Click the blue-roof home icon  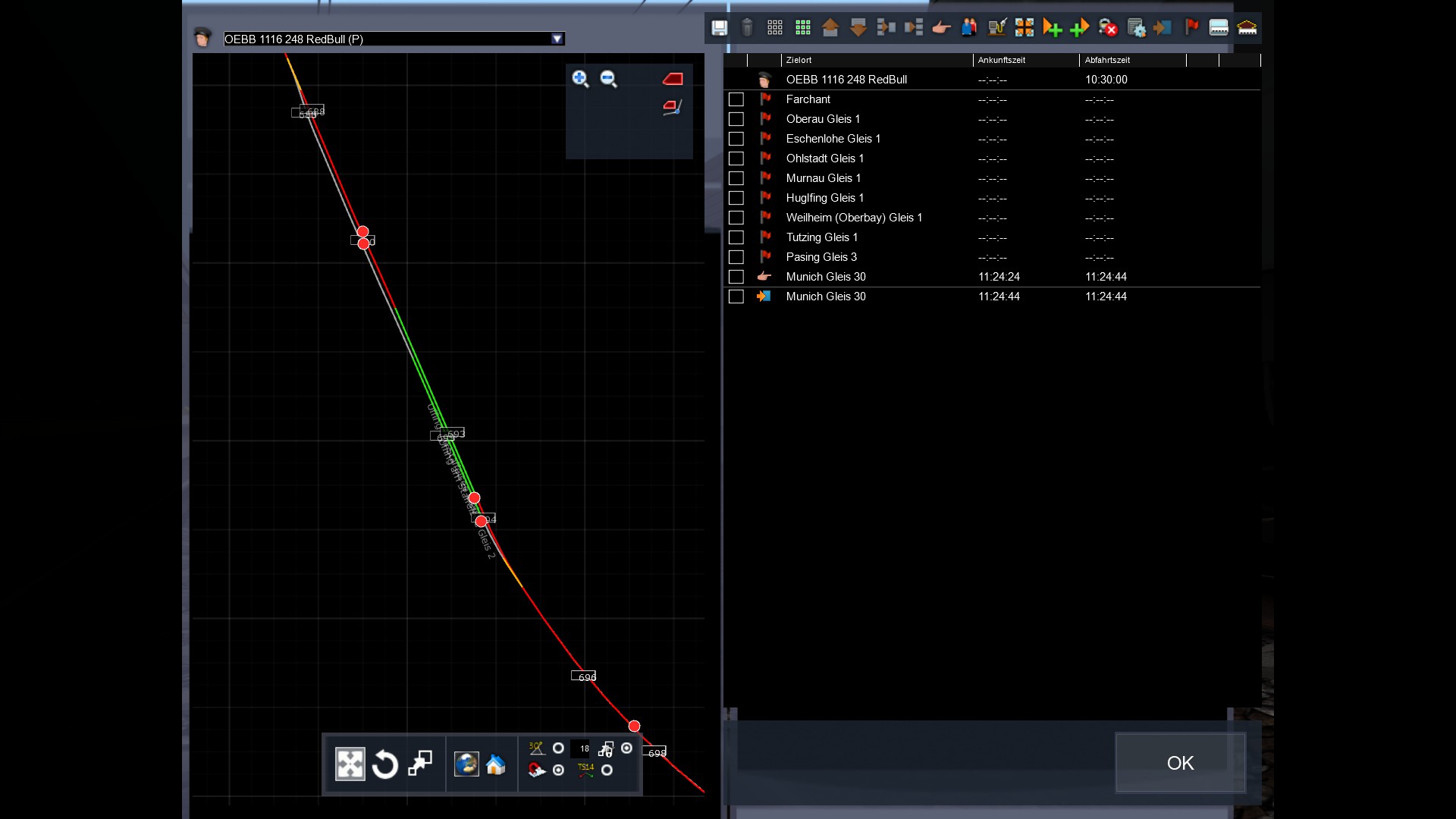(496, 764)
